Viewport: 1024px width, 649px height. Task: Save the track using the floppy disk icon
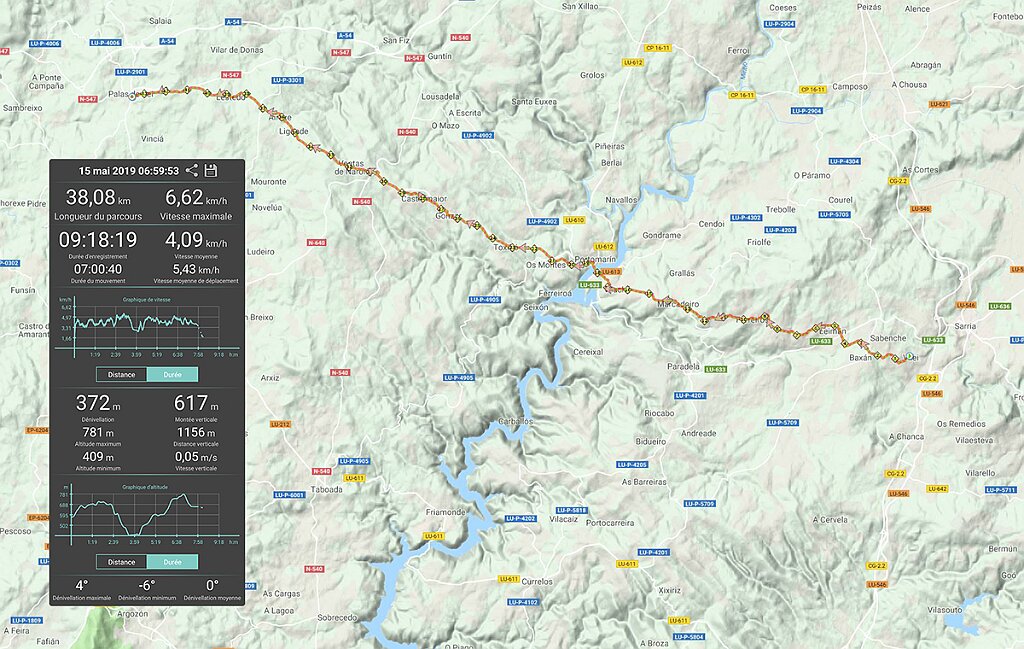pos(210,170)
